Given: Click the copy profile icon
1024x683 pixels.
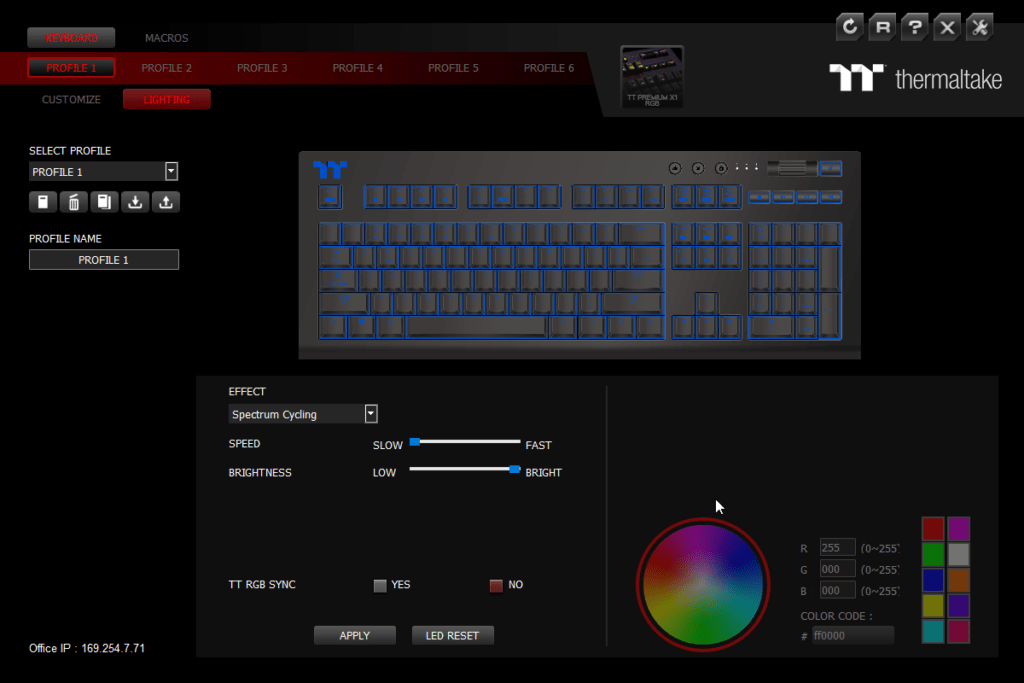Looking at the screenshot, I should (x=104, y=202).
